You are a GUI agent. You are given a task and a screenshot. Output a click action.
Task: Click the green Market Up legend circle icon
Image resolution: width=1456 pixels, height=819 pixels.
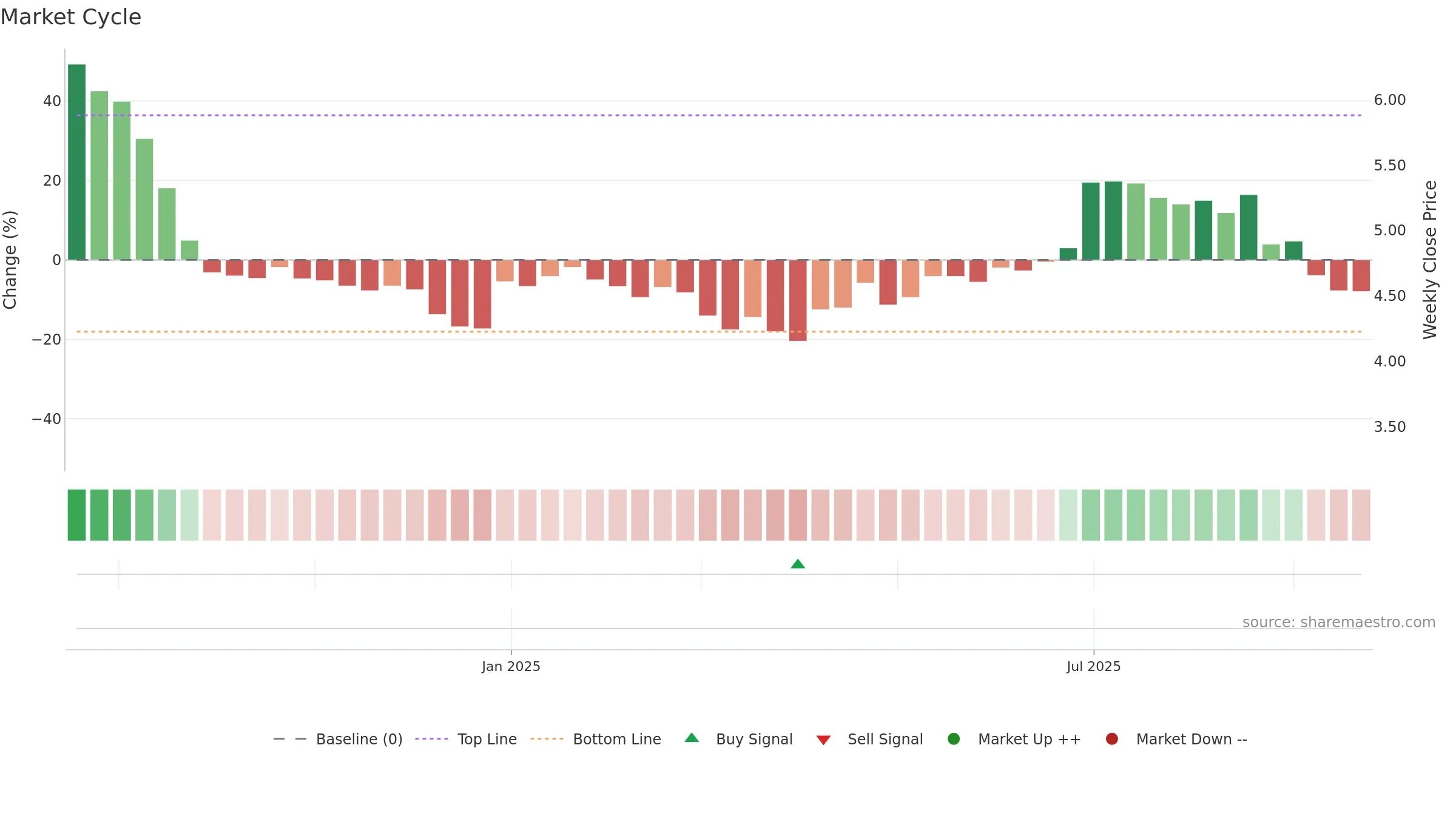point(954,739)
